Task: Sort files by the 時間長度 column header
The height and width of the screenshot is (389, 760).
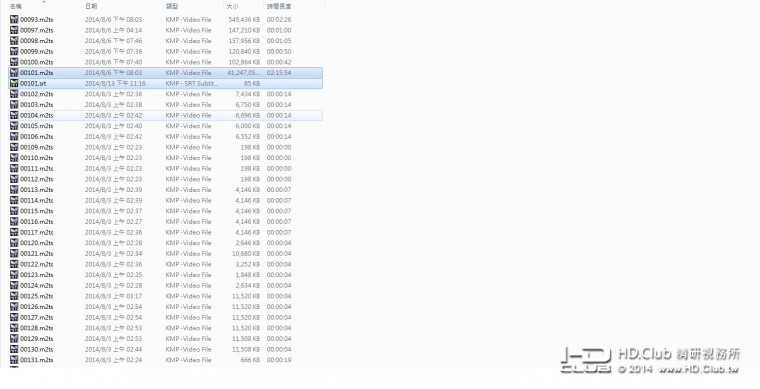Action: coord(279,6)
